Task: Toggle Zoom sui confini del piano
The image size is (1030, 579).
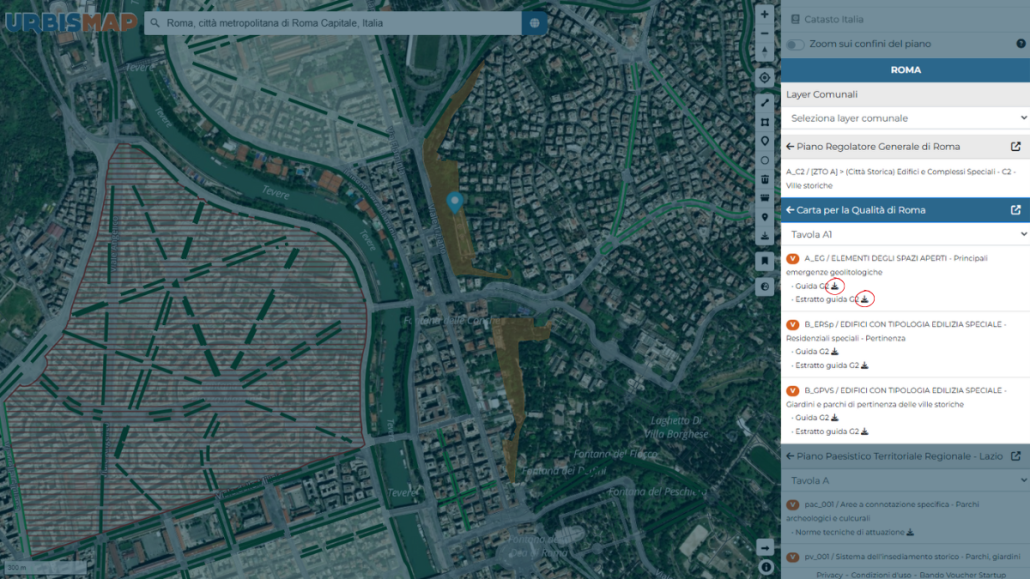Action: (x=795, y=45)
